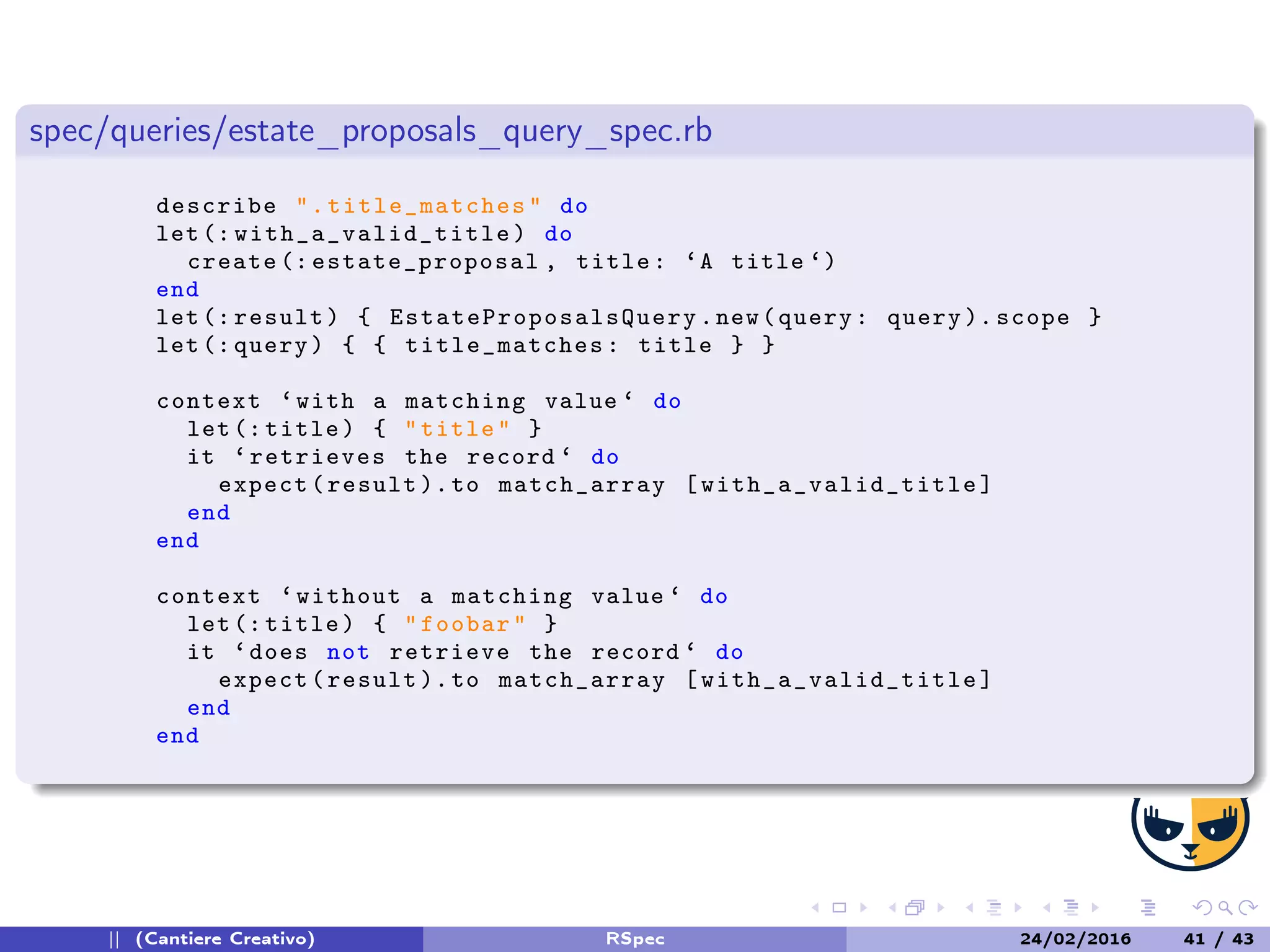Click the slide rectangle navigation icon
This screenshot has width=1270, height=952.
pyautogui.click(x=839, y=907)
